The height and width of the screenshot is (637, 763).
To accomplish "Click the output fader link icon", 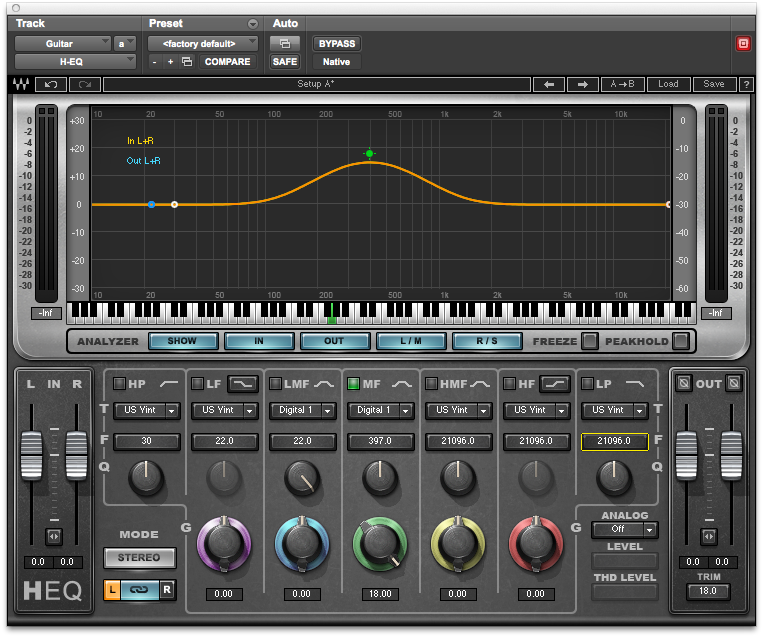I will pos(708,536).
